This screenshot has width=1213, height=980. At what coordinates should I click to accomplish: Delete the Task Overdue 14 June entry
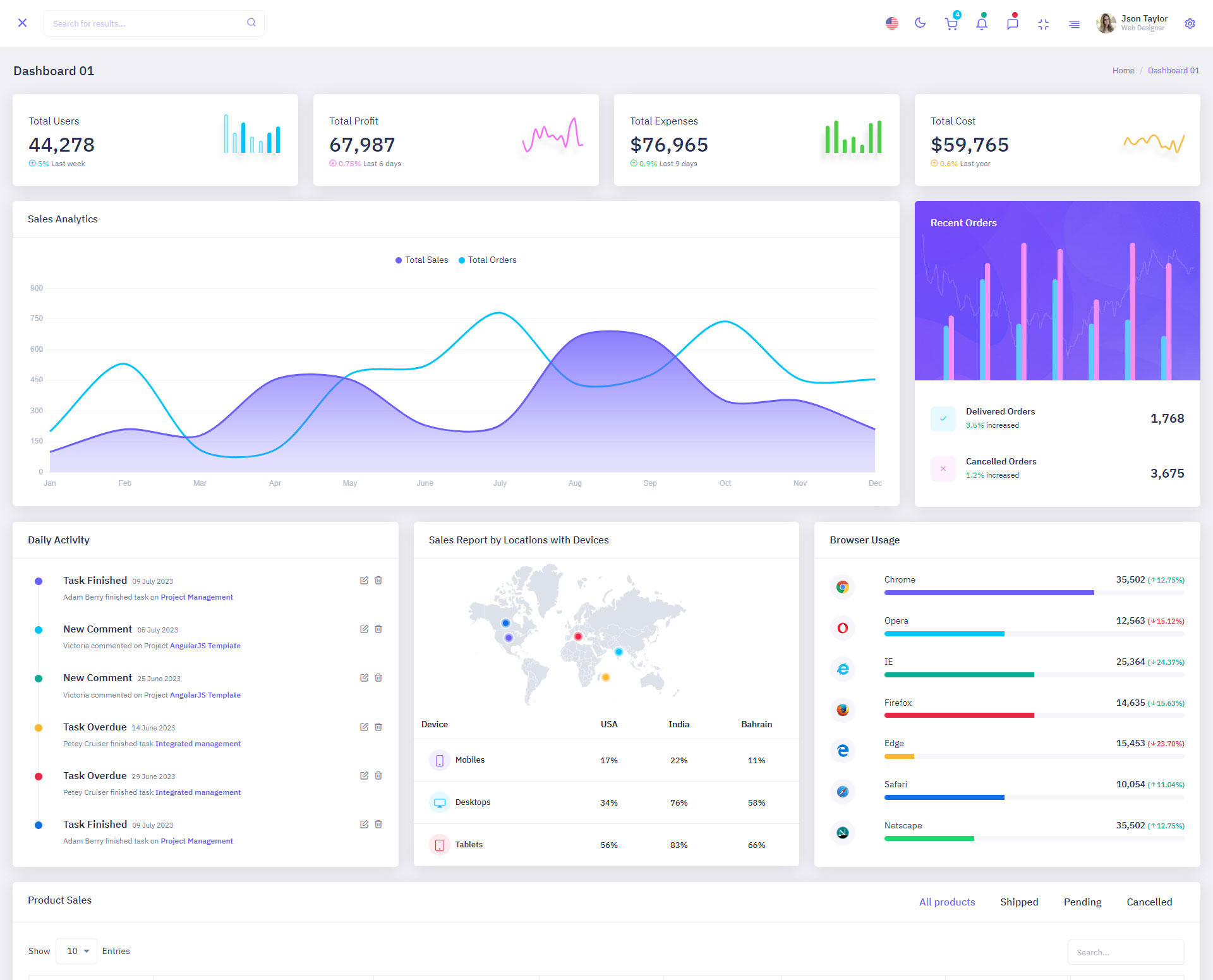(x=378, y=727)
